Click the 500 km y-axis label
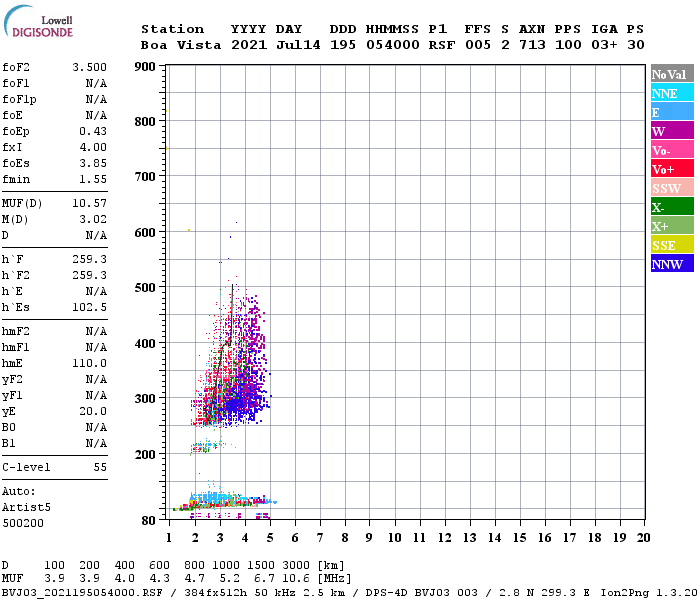Viewport: 700px width, 600px height. (145, 288)
